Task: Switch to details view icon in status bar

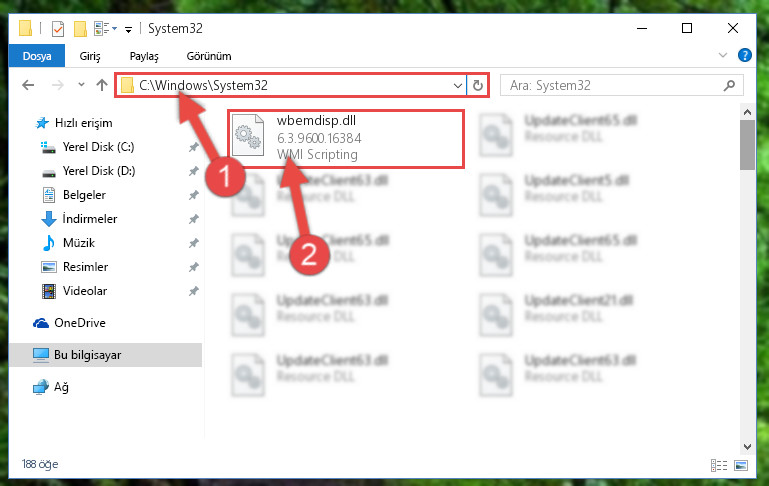Action: point(719,465)
